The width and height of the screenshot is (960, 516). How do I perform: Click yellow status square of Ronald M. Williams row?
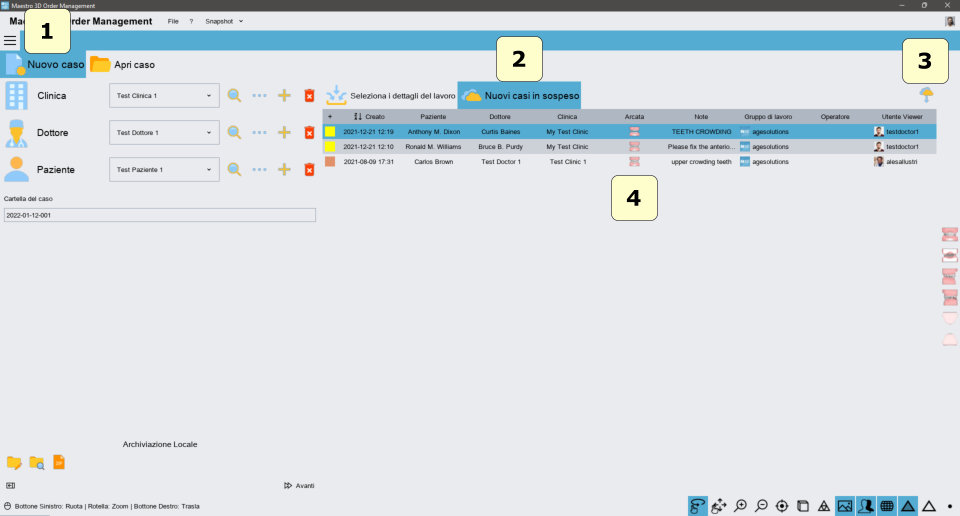(x=330, y=146)
